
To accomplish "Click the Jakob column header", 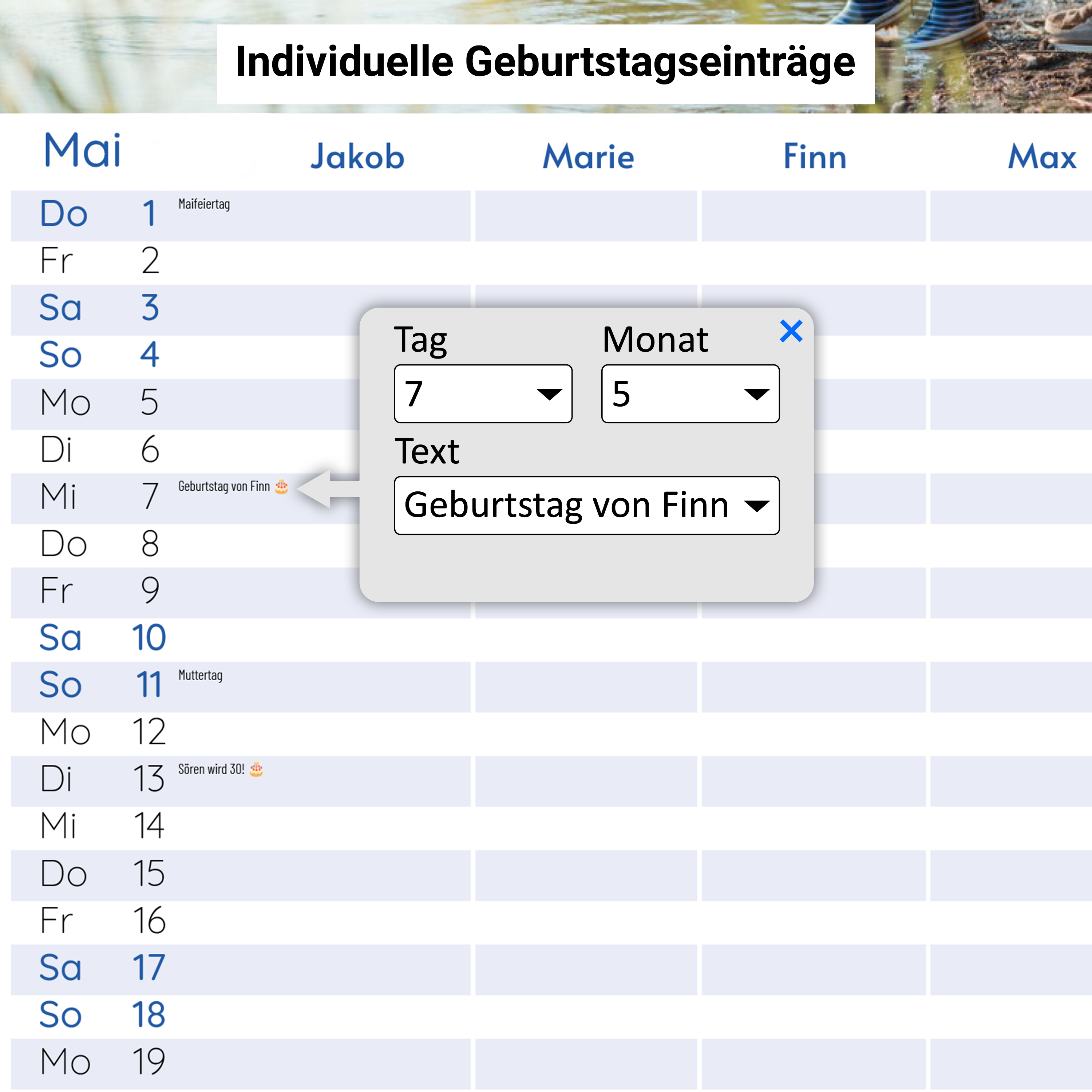I will 357,157.
